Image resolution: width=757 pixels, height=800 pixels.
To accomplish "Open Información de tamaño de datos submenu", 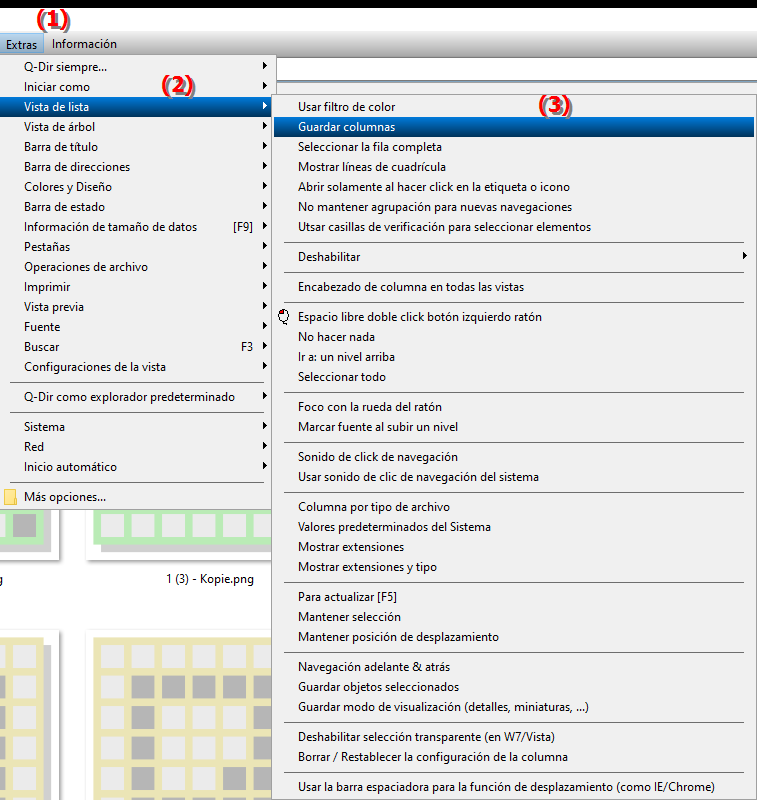I will (x=137, y=227).
